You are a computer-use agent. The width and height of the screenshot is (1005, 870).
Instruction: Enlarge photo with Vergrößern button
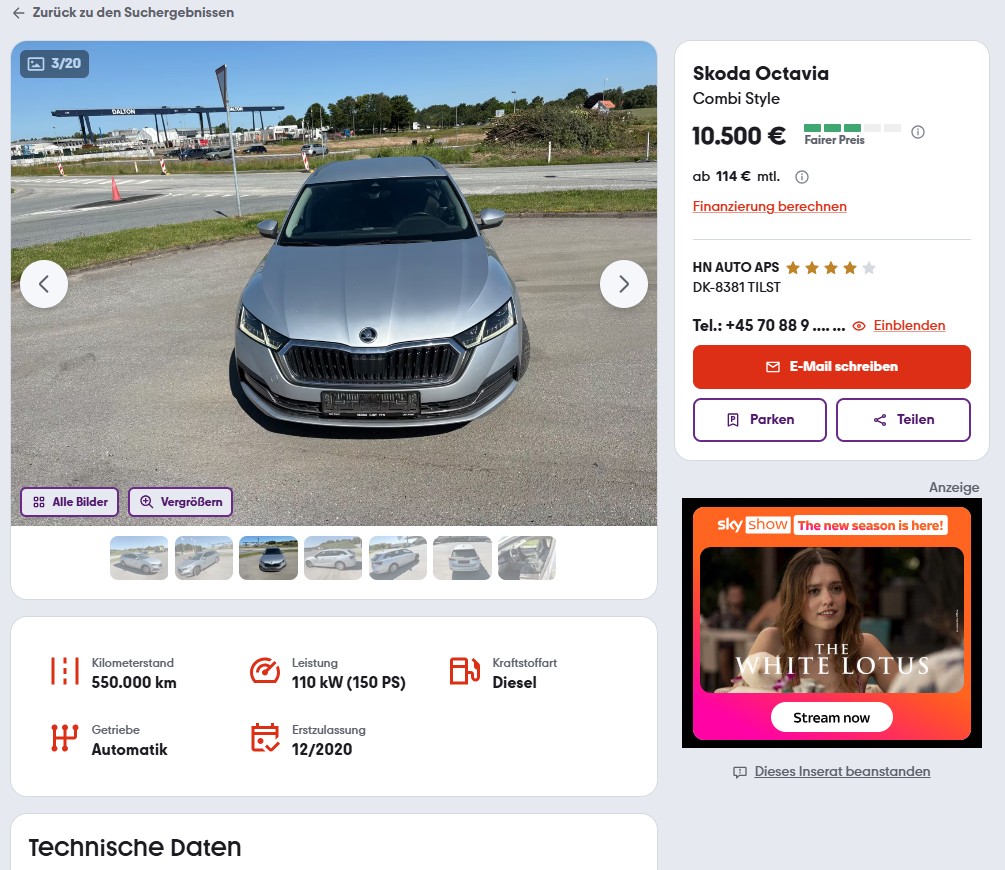point(181,502)
